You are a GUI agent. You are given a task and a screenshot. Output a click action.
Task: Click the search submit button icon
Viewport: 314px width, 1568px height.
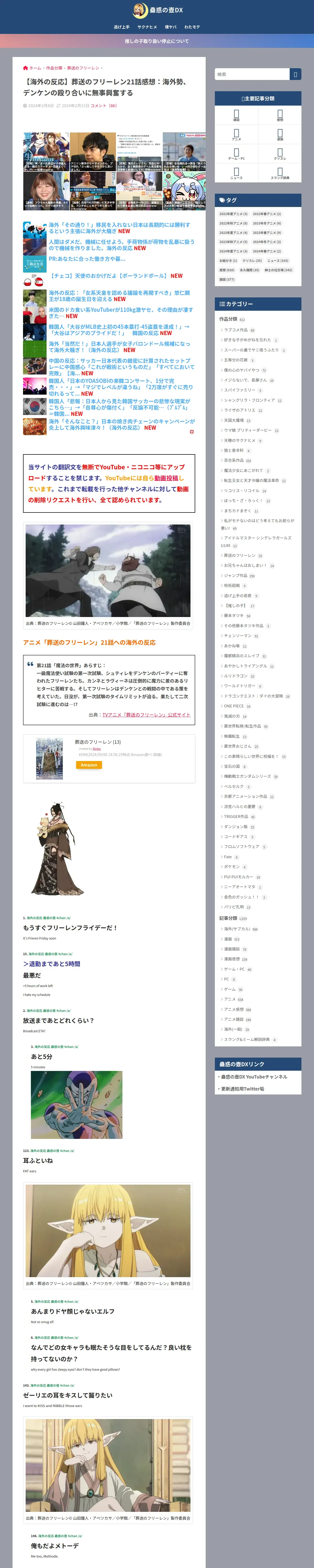(x=295, y=74)
